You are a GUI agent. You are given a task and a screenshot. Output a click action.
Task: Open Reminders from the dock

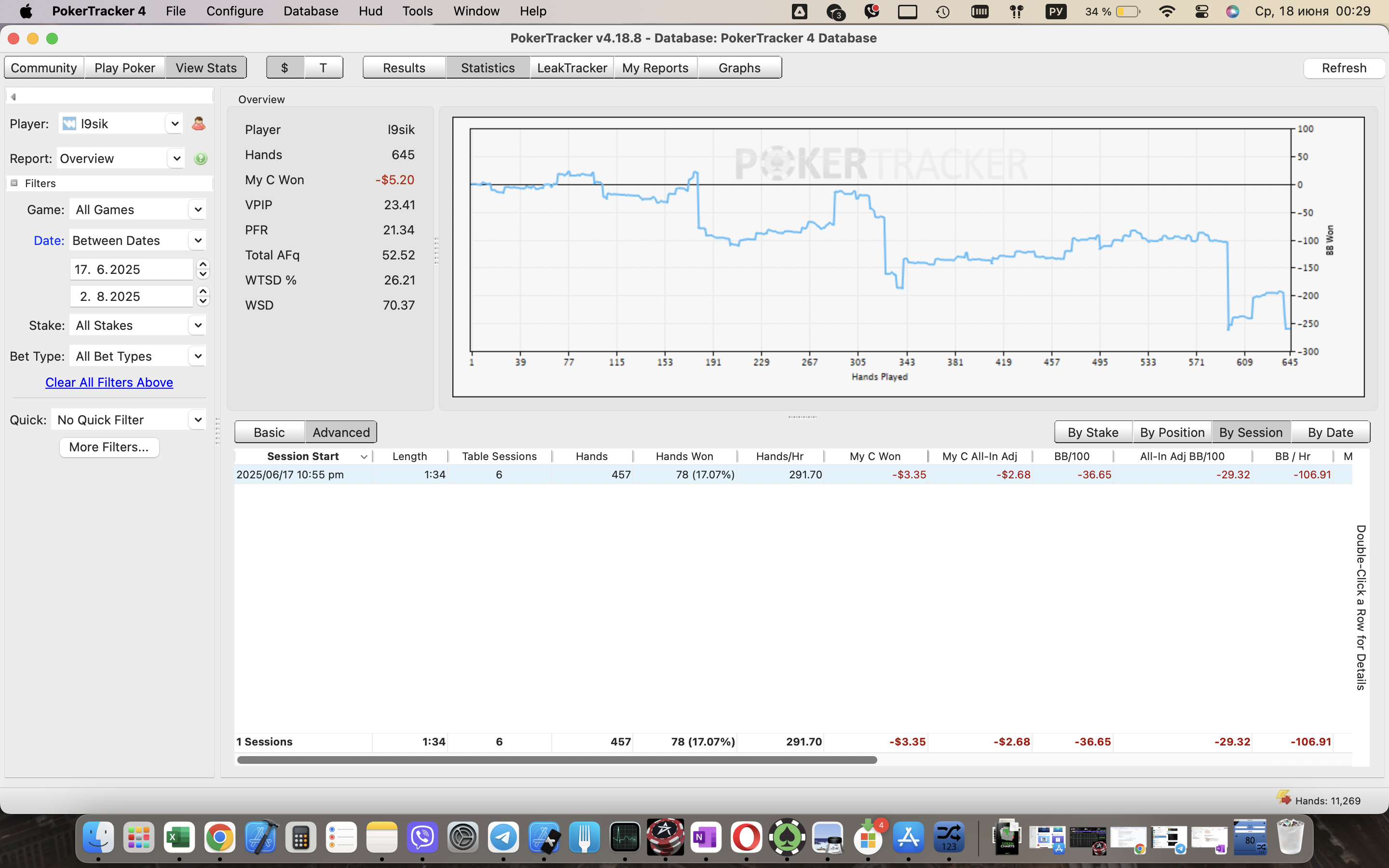341,838
